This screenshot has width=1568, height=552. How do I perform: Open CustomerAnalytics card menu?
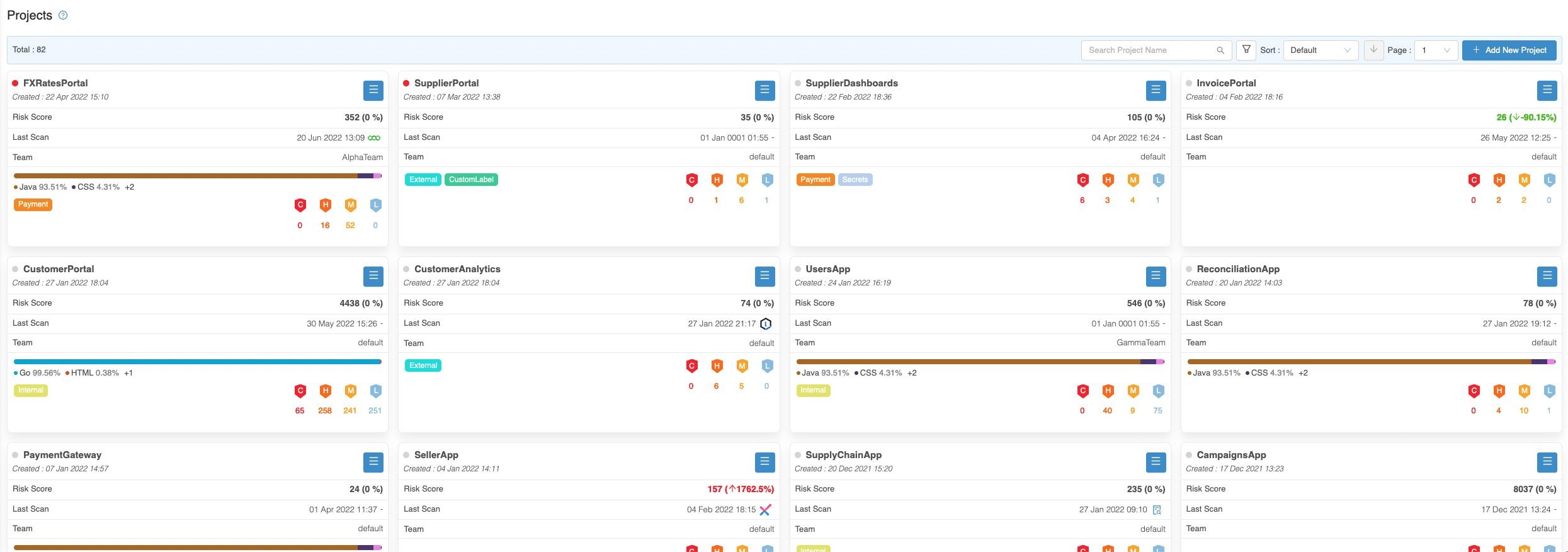pyautogui.click(x=764, y=276)
